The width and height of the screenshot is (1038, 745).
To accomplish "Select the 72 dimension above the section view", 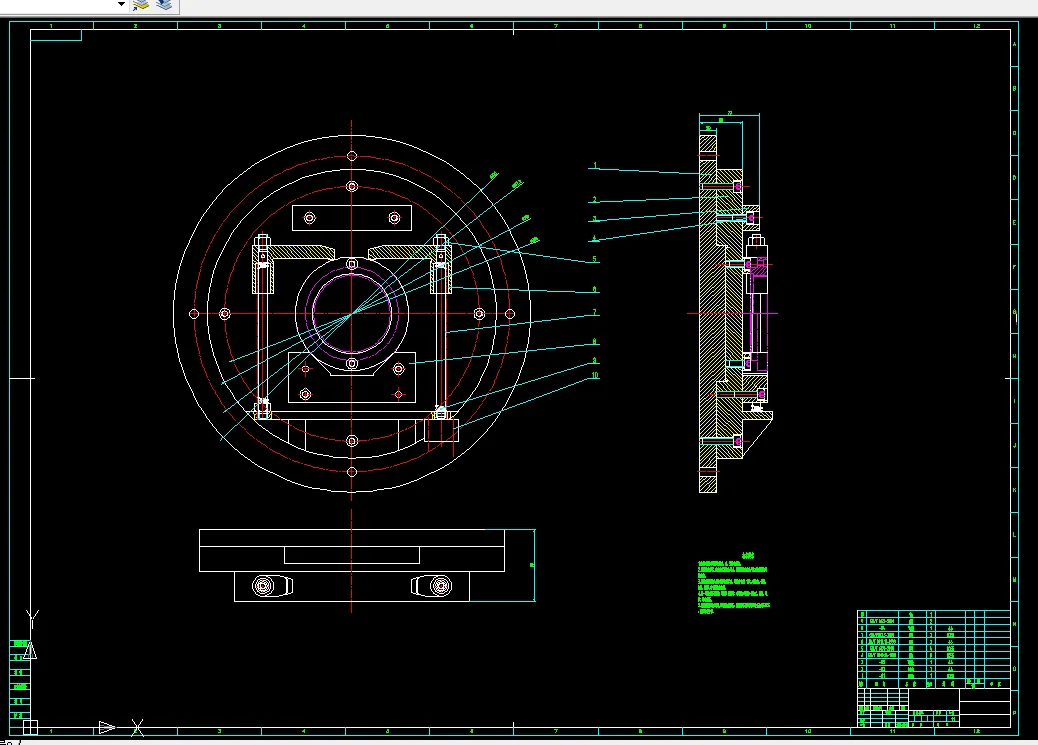I will coord(730,113).
